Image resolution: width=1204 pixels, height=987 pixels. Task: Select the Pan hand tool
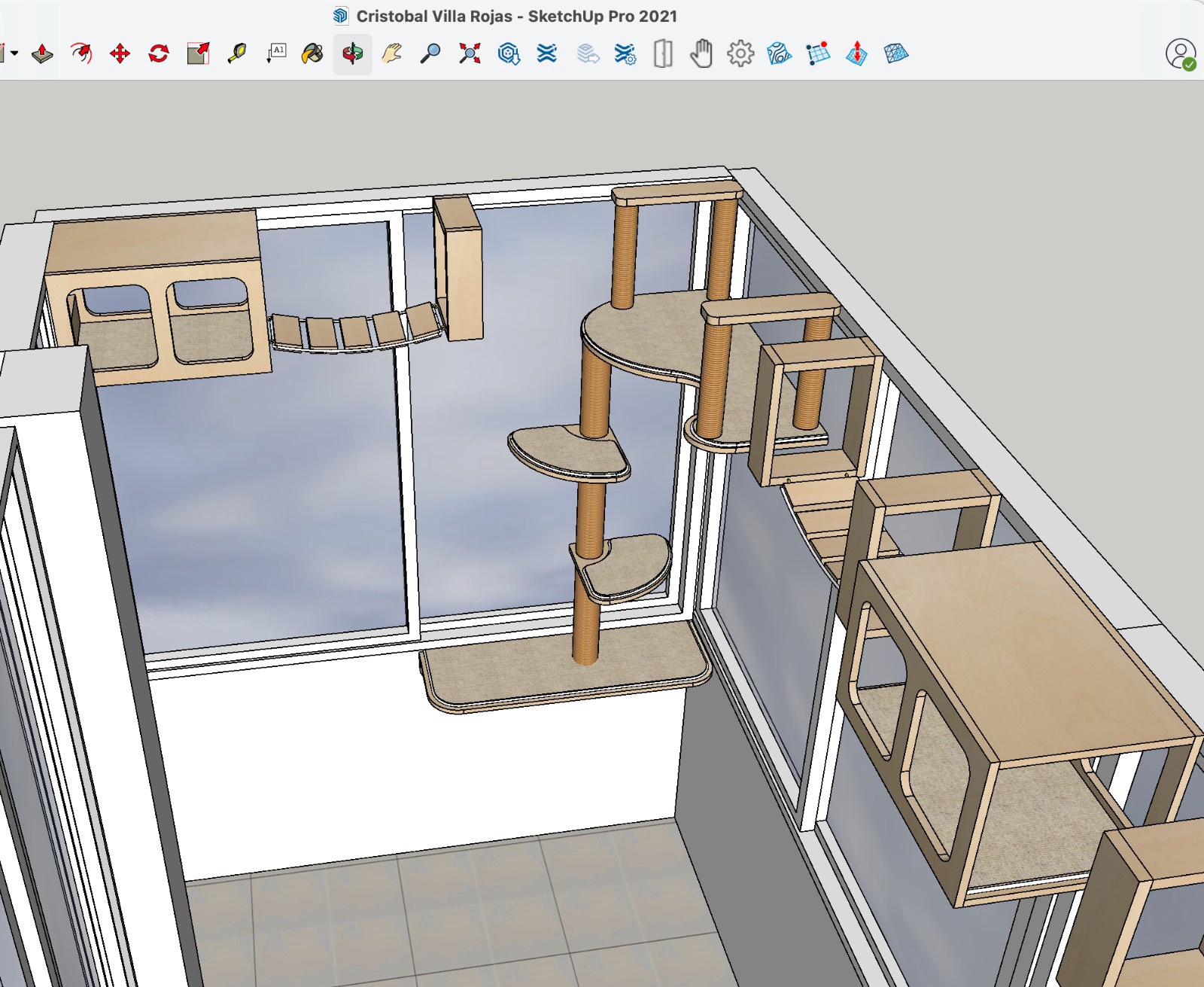(391, 53)
